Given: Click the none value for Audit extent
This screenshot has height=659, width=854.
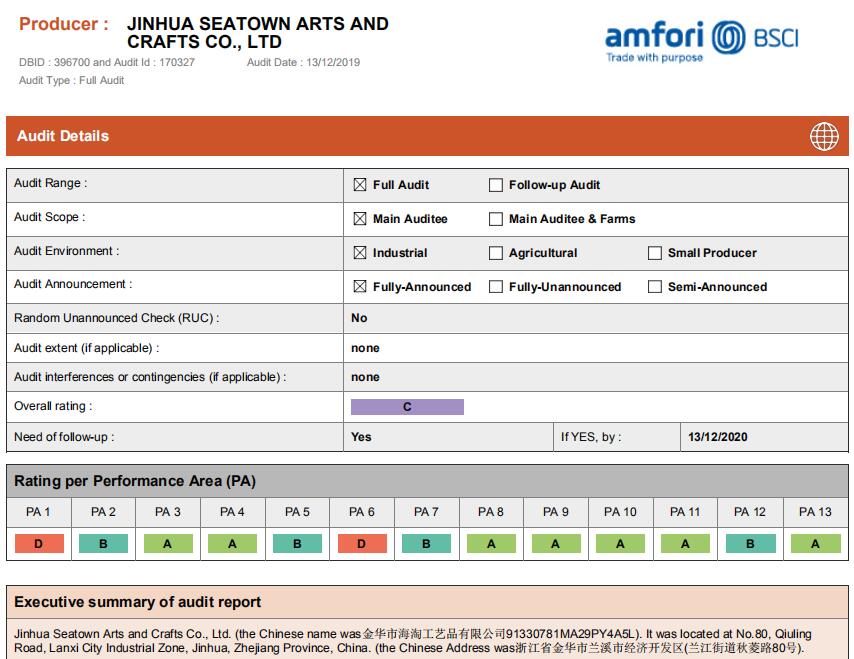Looking at the screenshot, I should tap(365, 348).
